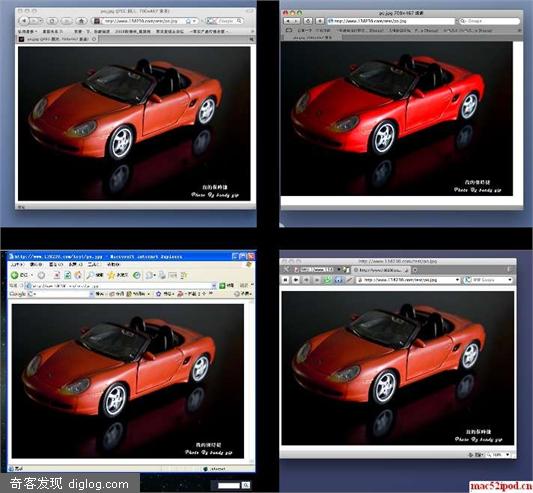Click the Home icon in Firefox toolbar
The image size is (533, 493).
coord(81,21)
